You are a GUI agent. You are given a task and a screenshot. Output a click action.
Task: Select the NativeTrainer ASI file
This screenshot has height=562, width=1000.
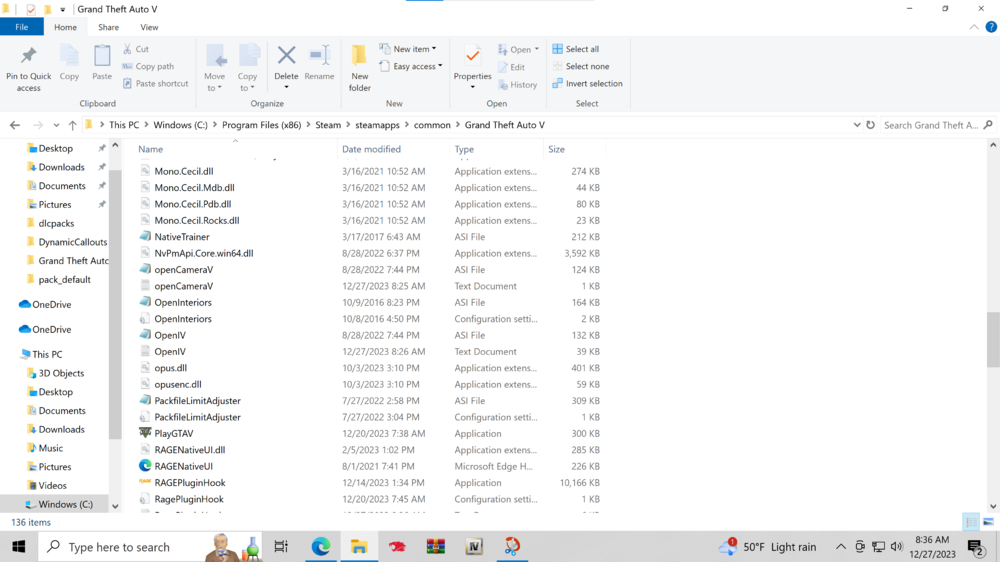[182, 237]
